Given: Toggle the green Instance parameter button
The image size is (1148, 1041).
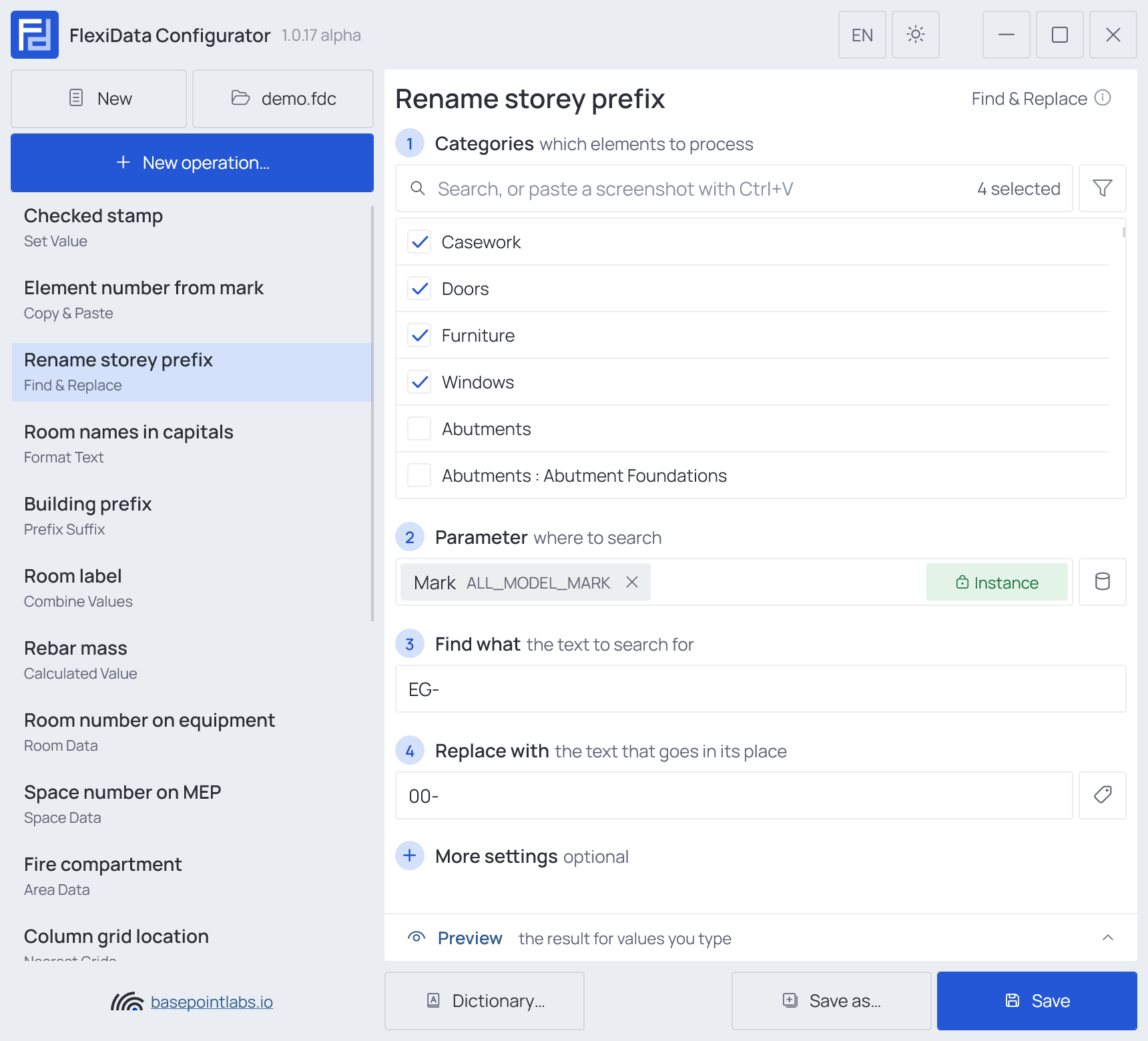Looking at the screenshot, I should pos(997,582).
